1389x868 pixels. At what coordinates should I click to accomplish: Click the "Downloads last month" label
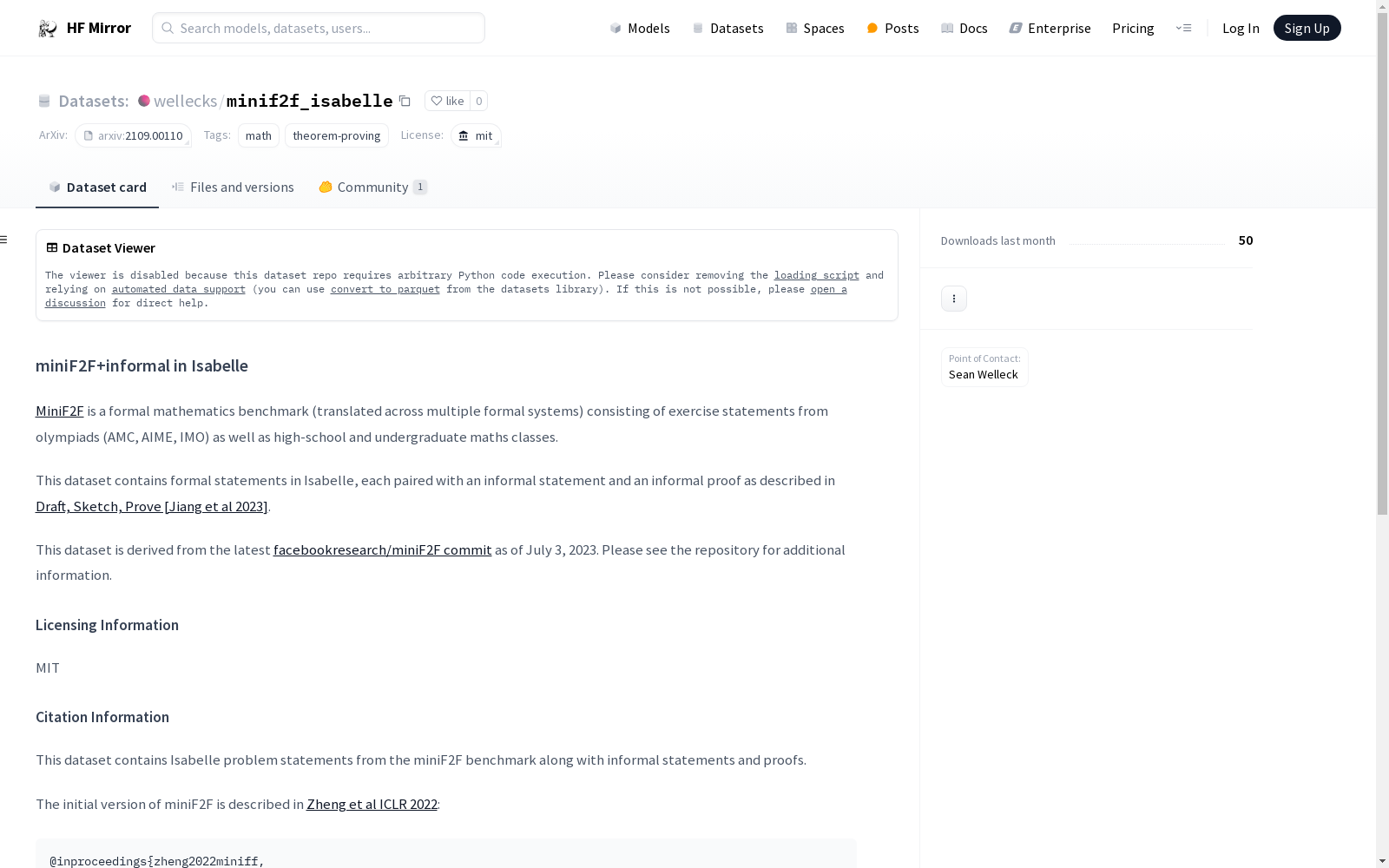click(x=998, y=240)
